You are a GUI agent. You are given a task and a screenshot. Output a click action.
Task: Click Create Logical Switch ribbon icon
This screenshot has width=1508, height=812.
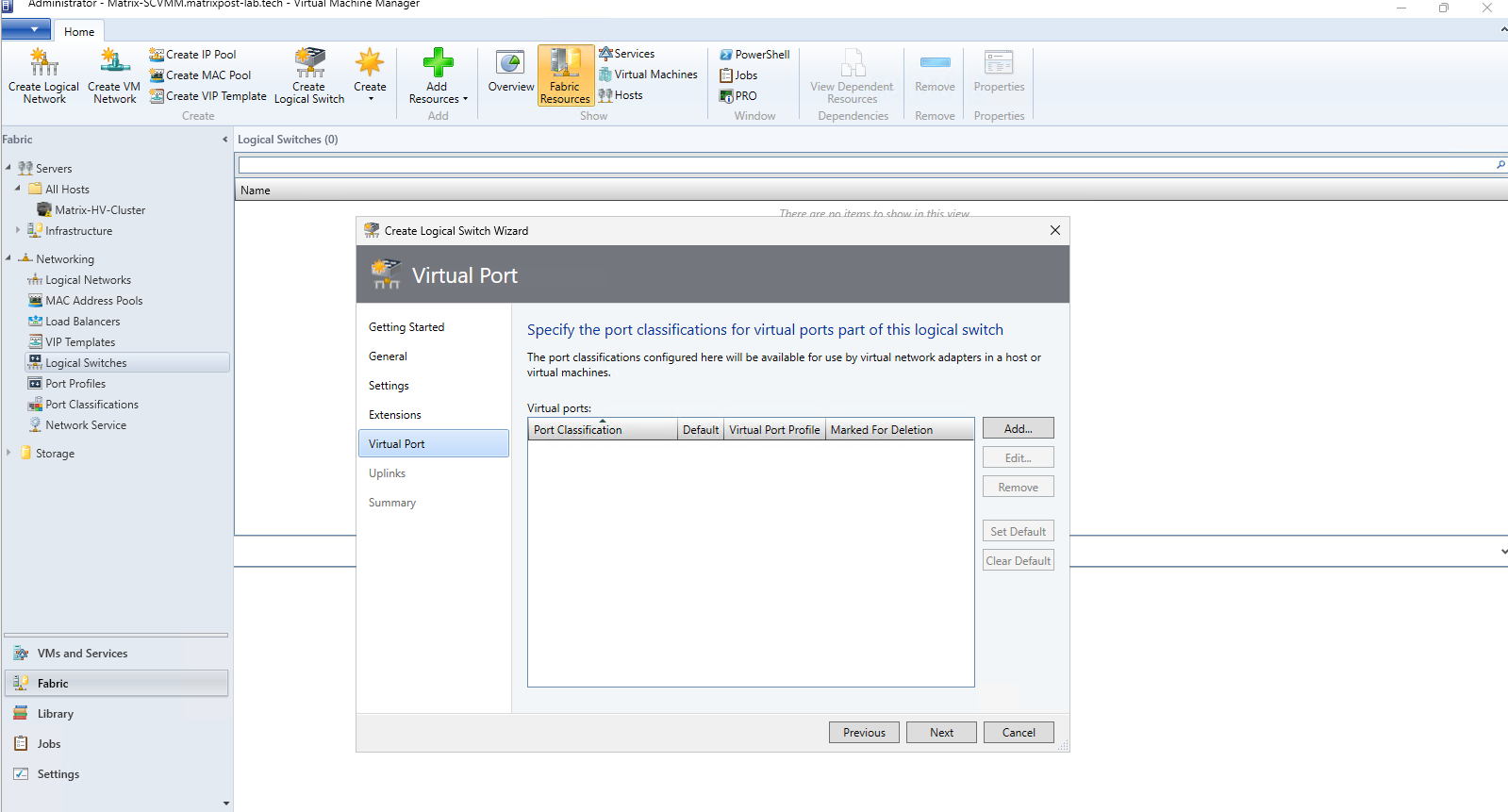tap(309, 75)
